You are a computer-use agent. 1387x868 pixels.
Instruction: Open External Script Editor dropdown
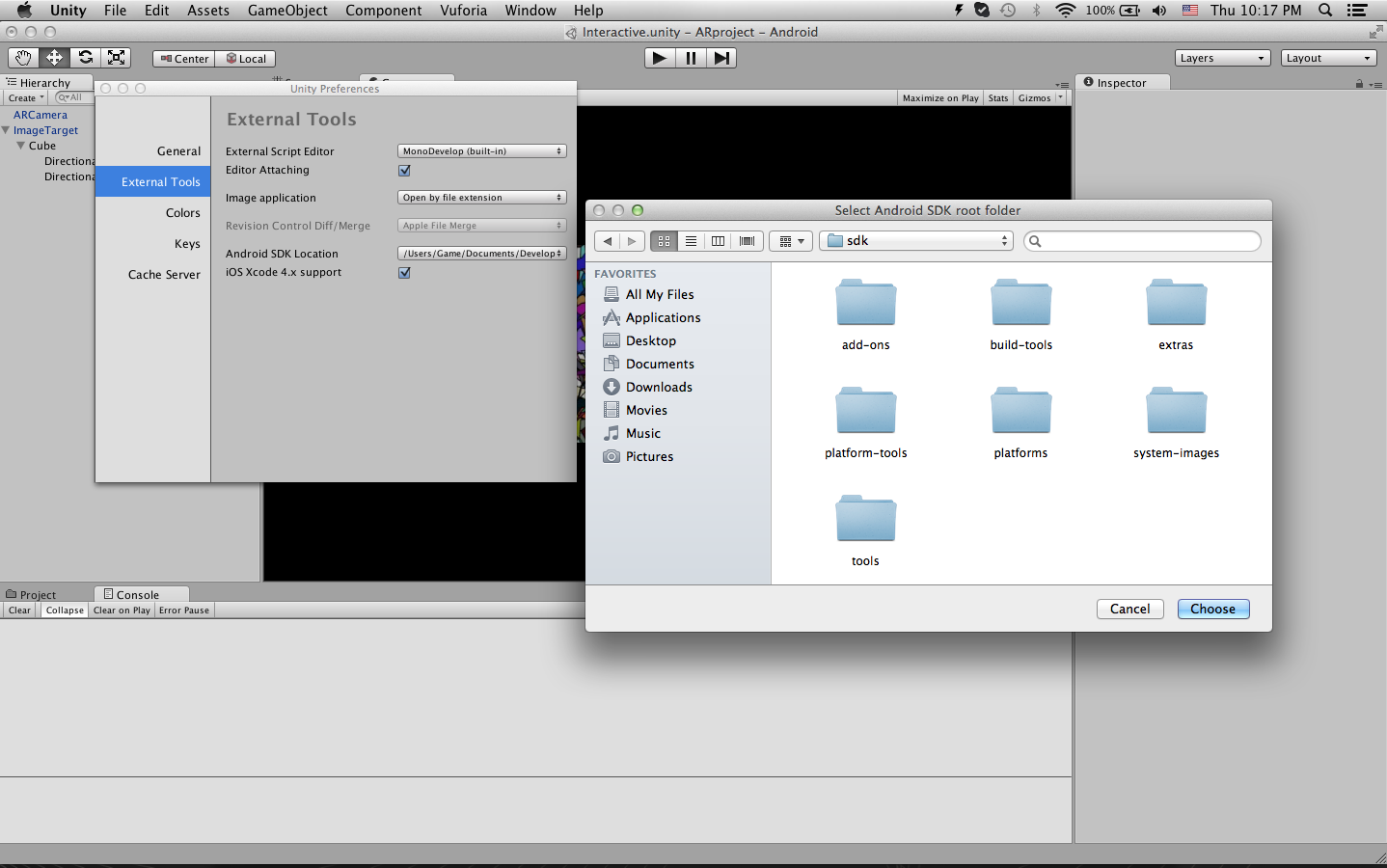pyautogui.click(x=482, y=151)
